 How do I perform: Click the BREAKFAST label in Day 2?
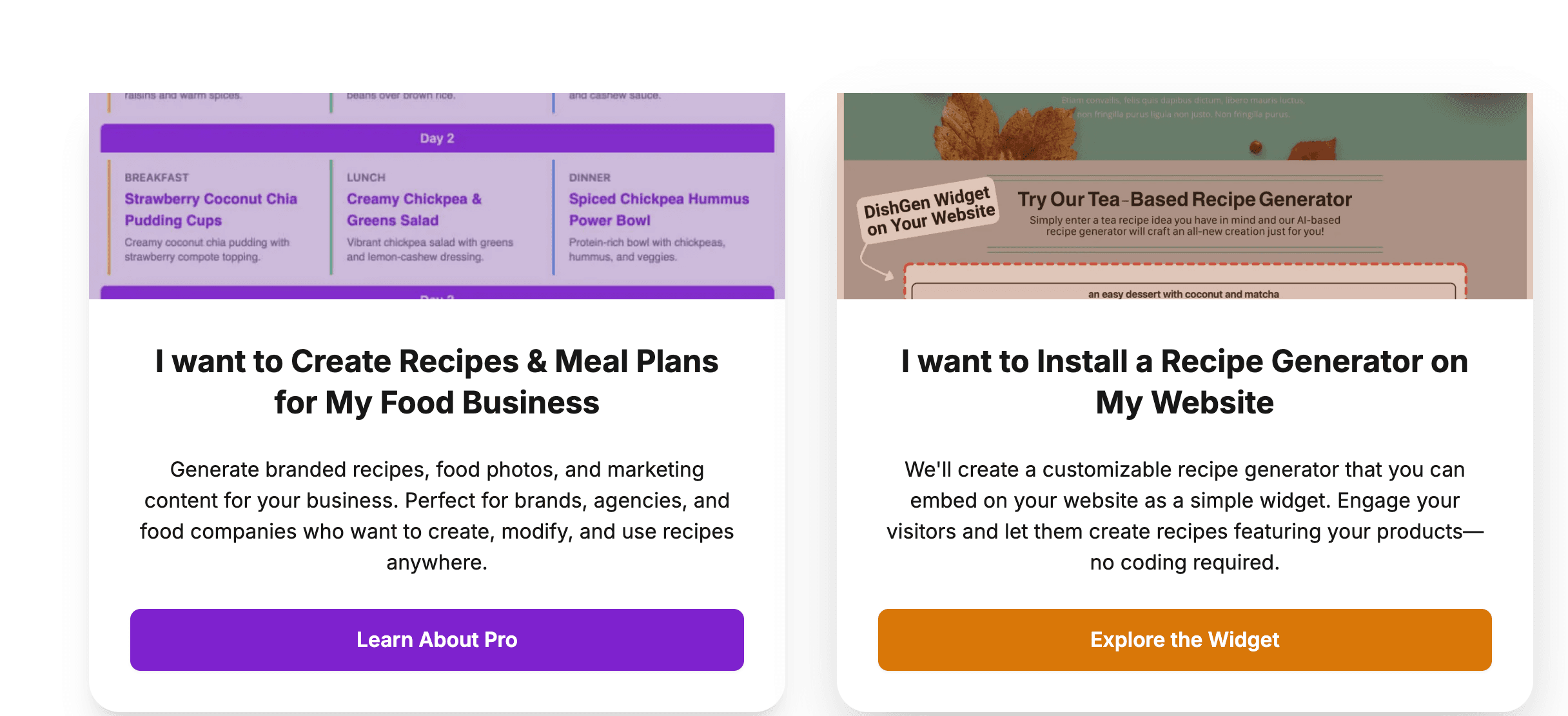click(157, 177)
